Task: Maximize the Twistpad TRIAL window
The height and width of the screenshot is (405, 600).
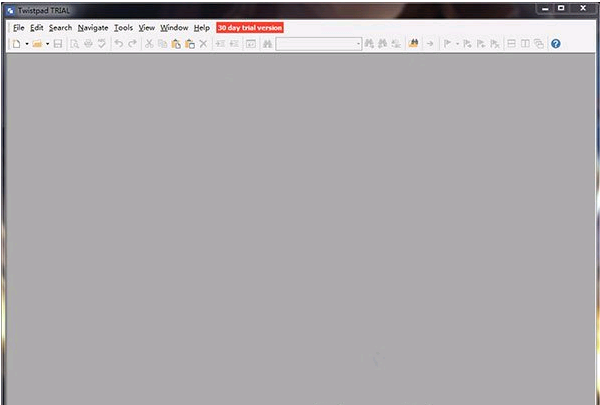Action: (561, 8)
